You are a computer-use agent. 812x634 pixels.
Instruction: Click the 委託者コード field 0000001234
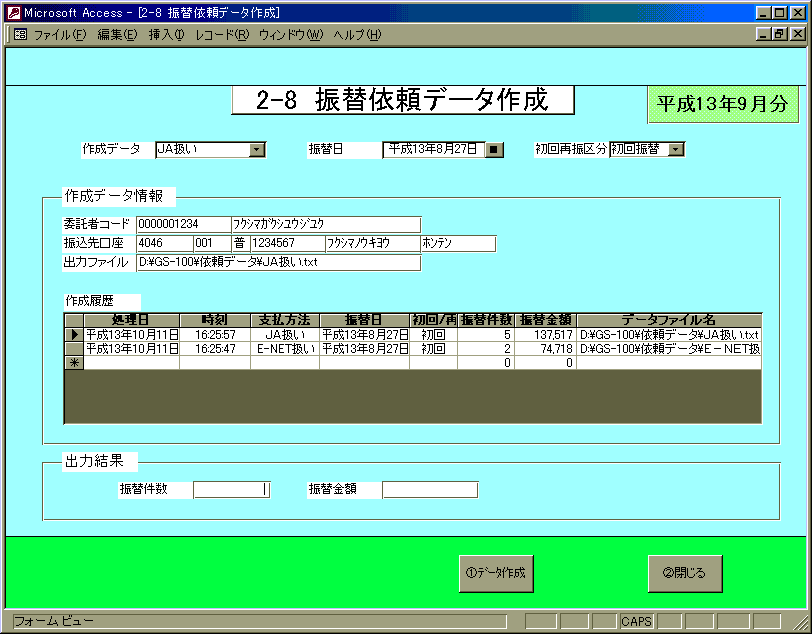click(x=183, y=224)
